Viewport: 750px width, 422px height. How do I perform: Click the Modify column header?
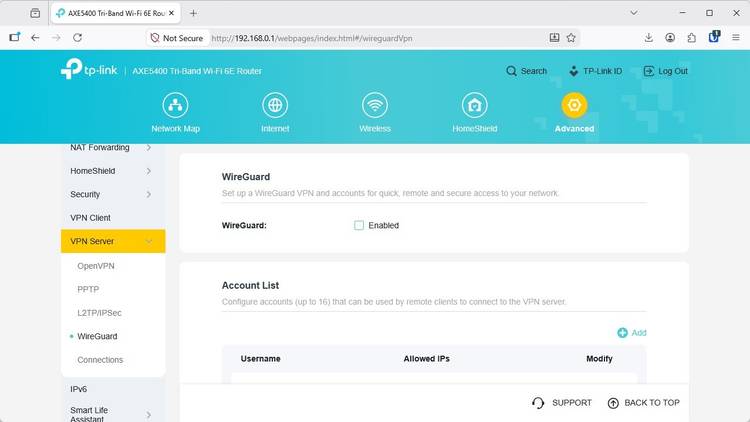point(599,359)
